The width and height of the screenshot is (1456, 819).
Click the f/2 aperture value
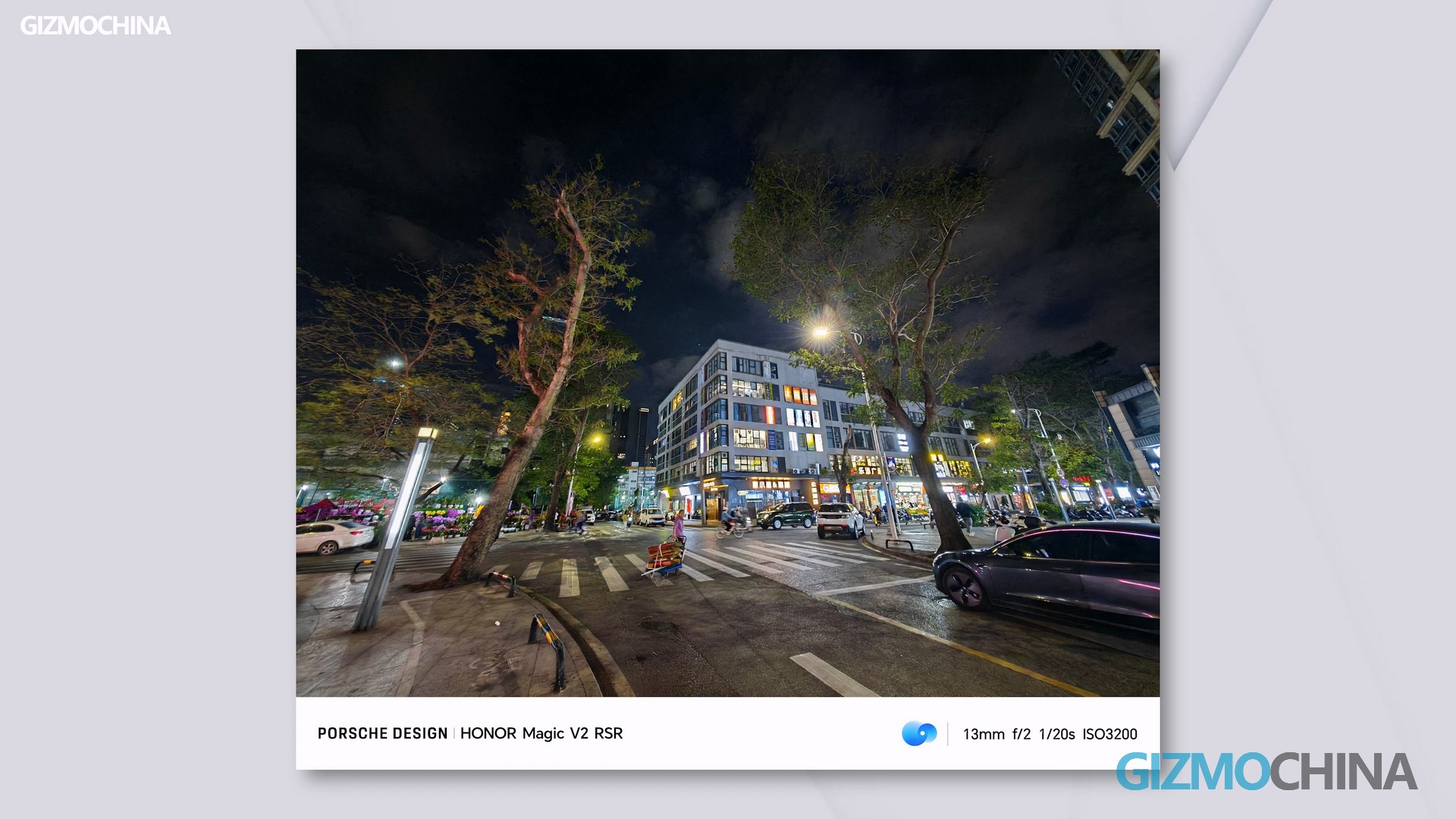[1021, 734]
